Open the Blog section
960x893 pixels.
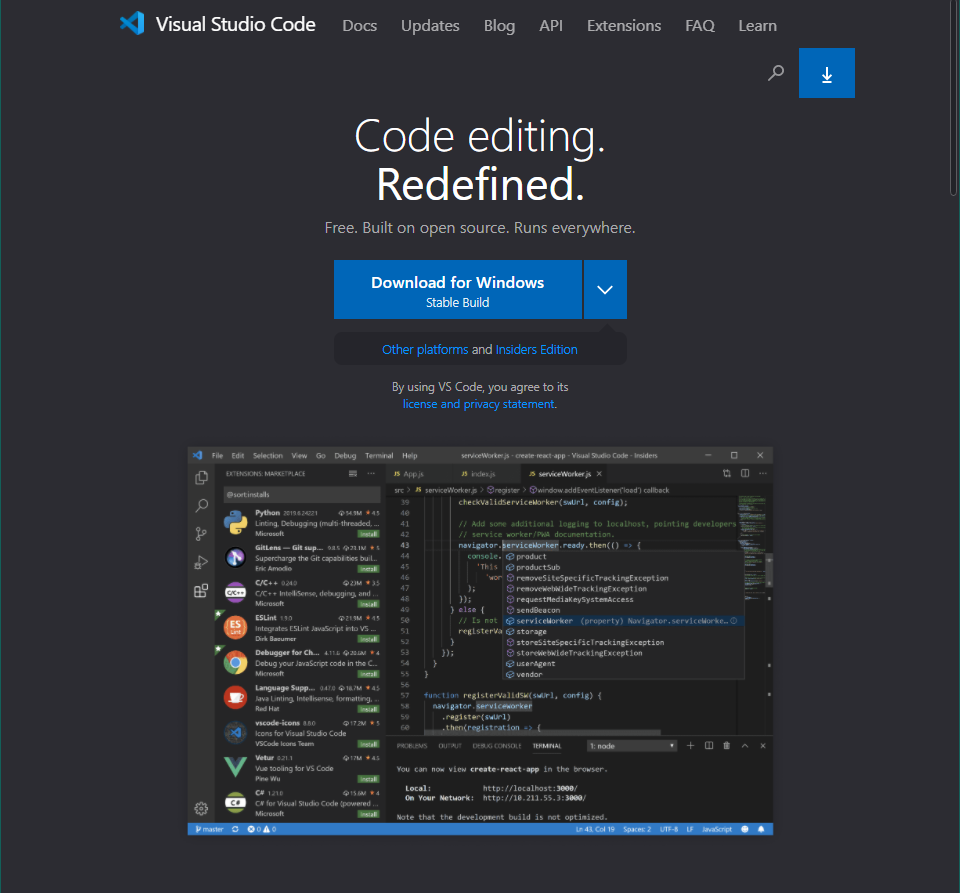[499, 26]
